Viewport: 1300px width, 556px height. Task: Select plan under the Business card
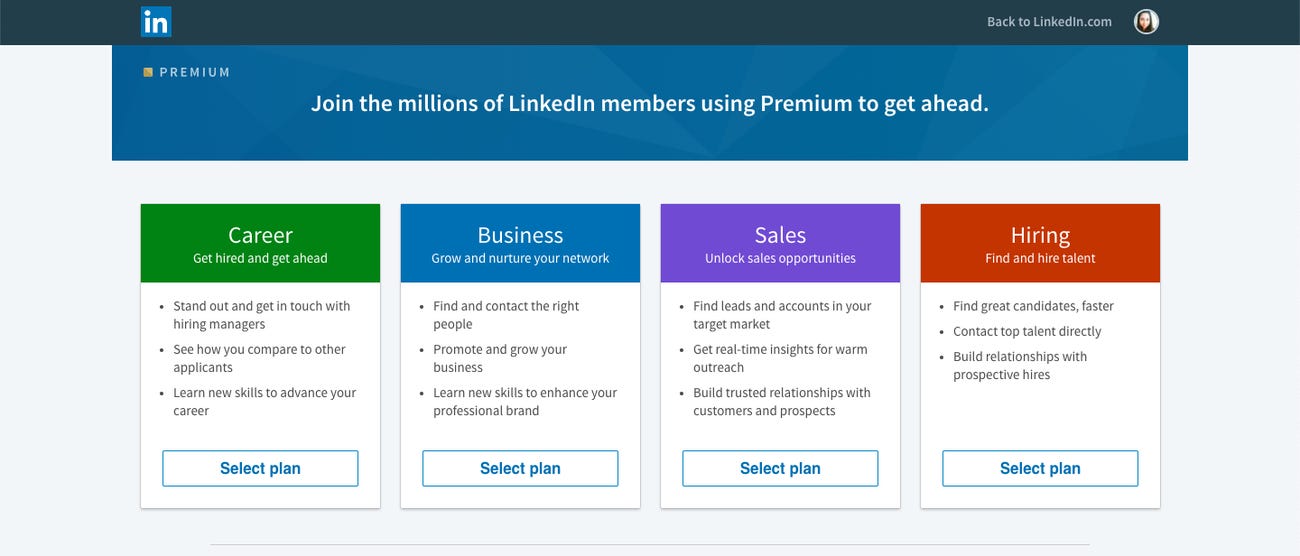point(520,468)
